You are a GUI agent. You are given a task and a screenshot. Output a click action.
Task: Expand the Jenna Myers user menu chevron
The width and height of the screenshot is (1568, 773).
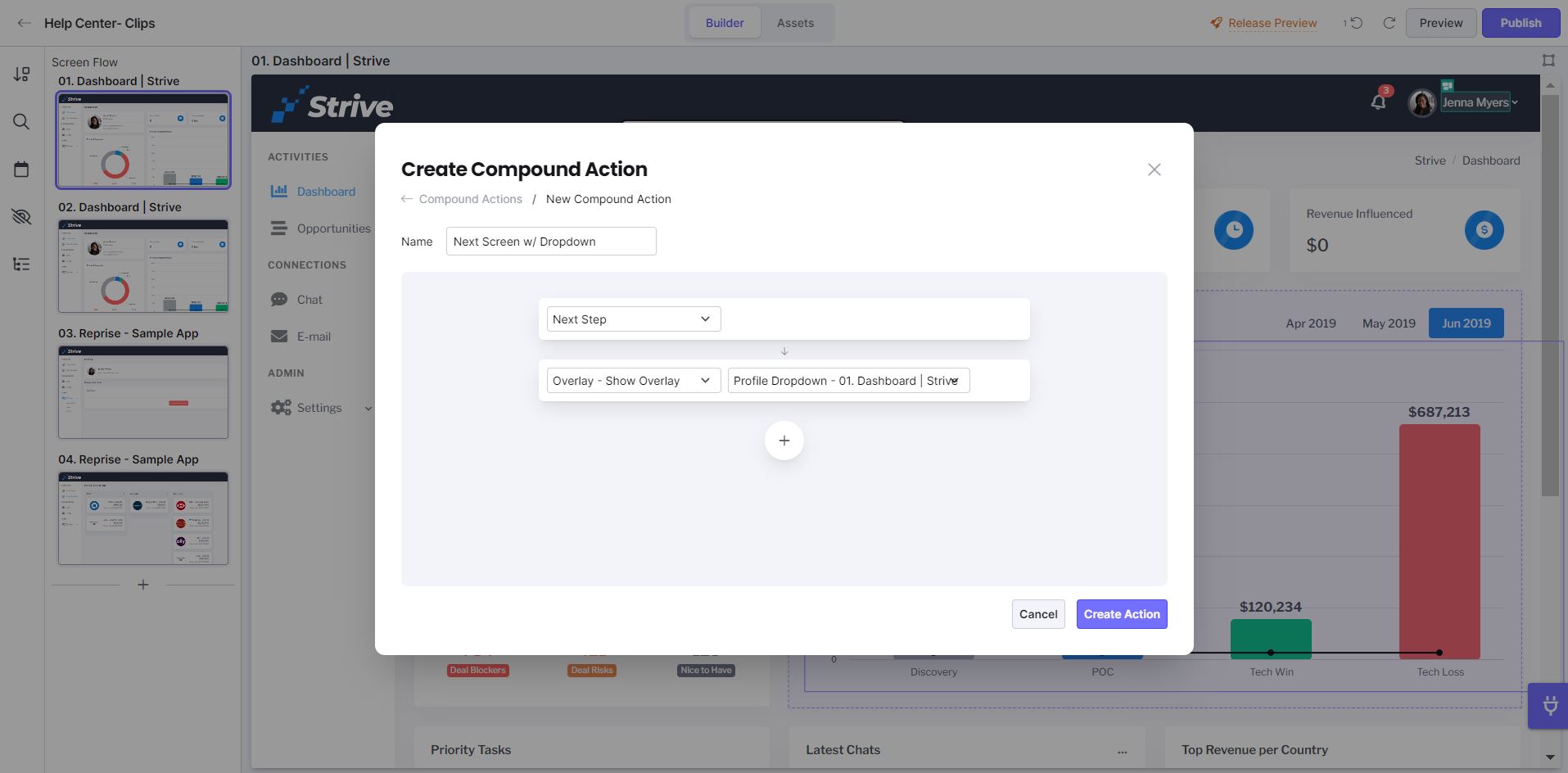coord(1515,103)
